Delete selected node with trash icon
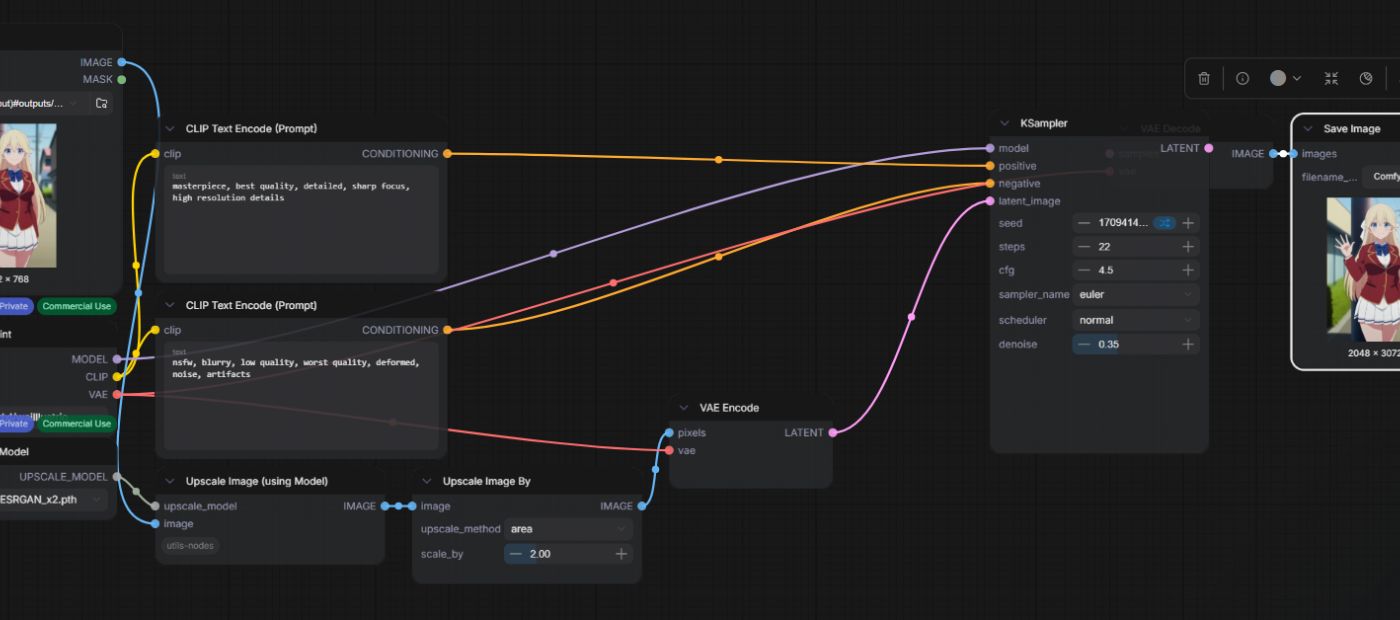1400x620 pixels. pos(1204,78)
